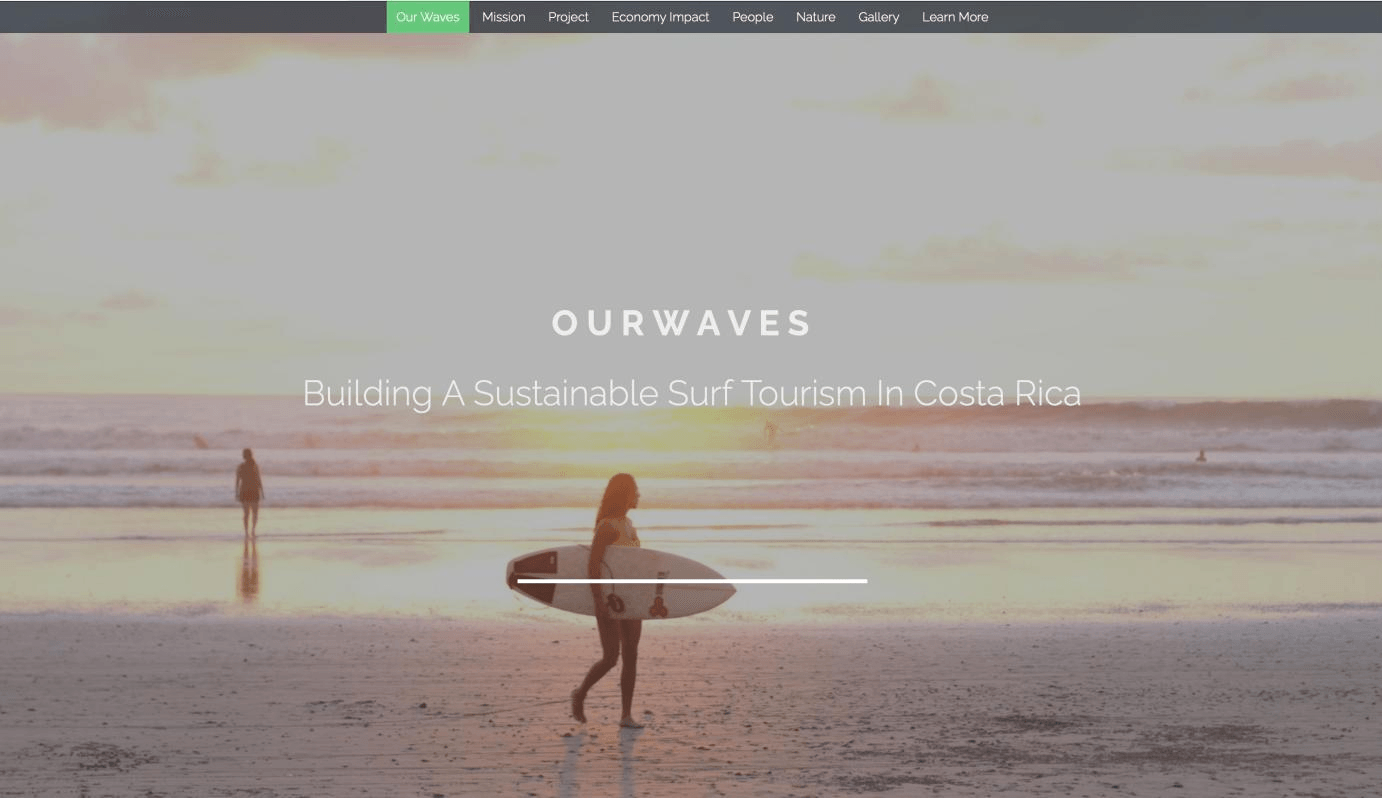
Task: Click the distant surfer in the waves on the right
Action: click(1200, 456)
